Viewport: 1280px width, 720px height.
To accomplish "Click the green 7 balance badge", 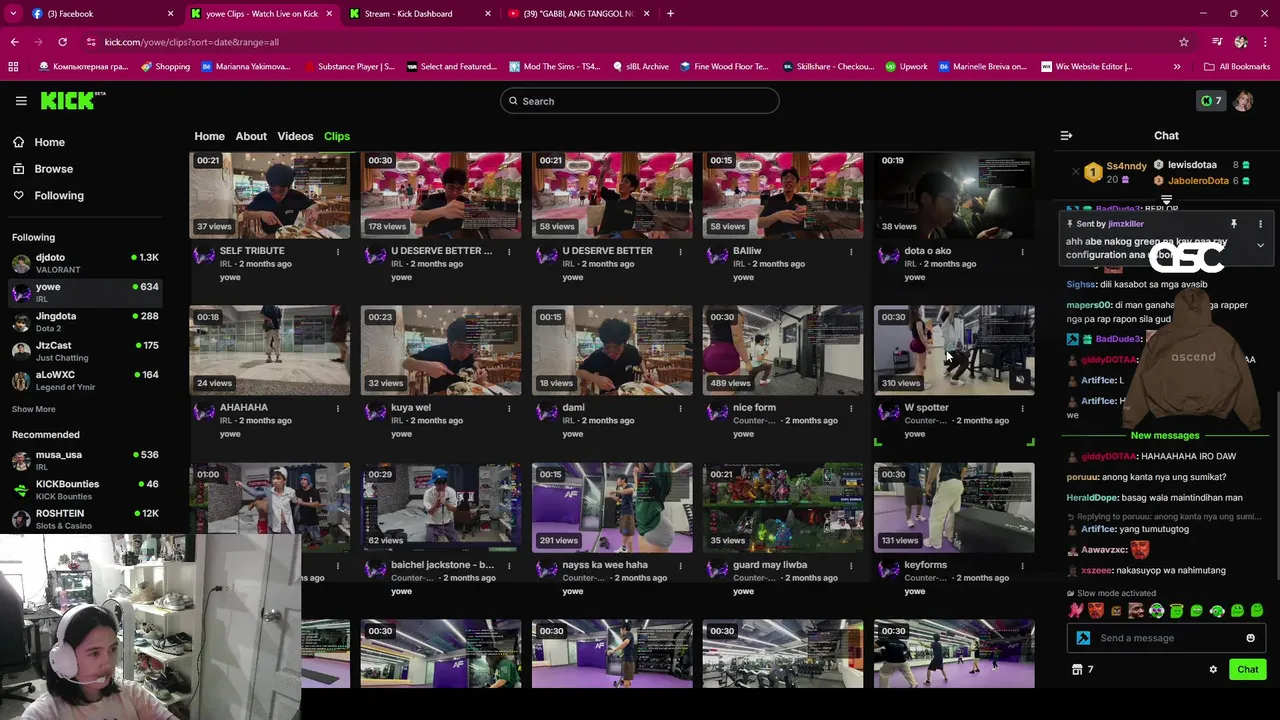I will 1211,101.
